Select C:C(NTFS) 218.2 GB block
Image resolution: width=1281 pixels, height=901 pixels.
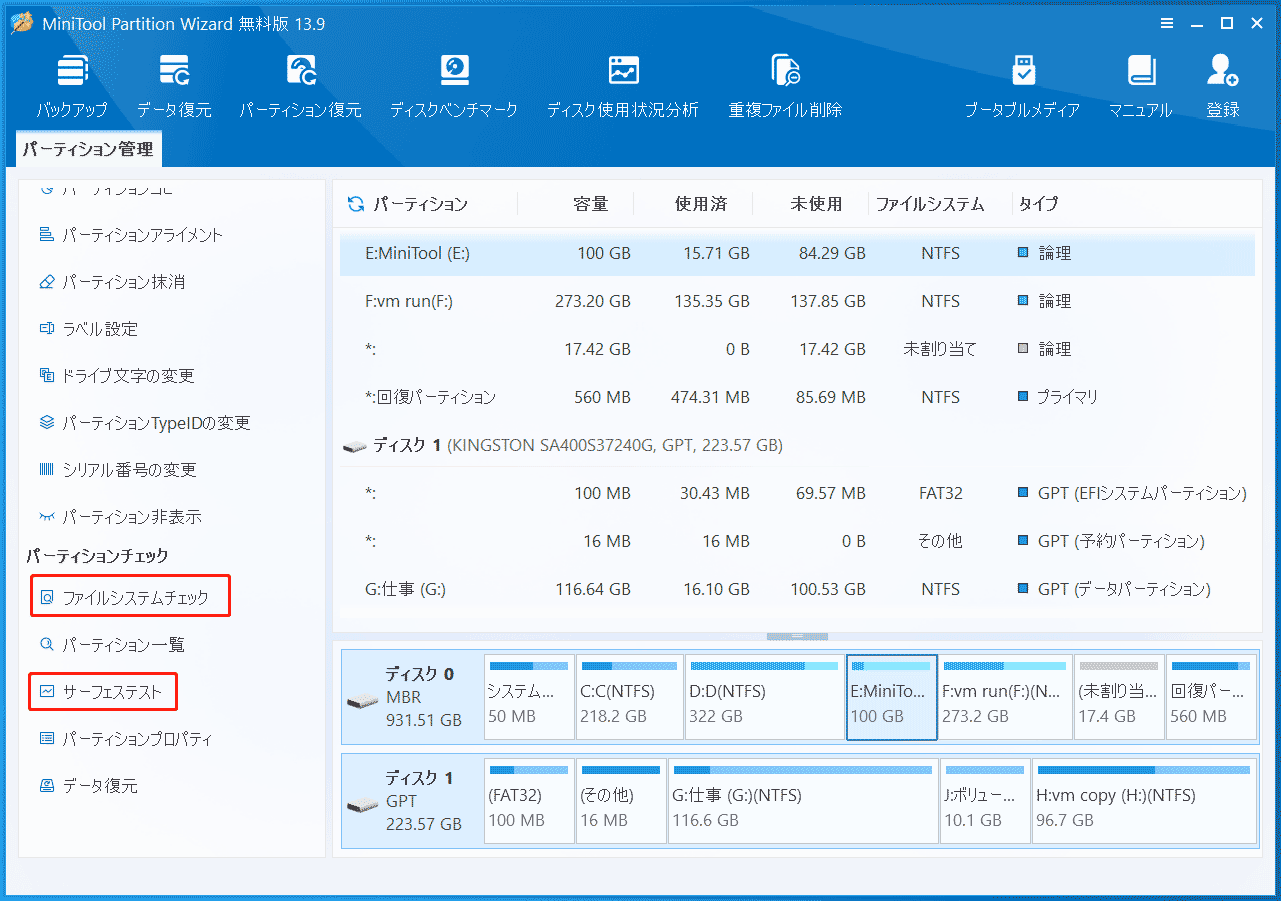click(x=630, y=697)
